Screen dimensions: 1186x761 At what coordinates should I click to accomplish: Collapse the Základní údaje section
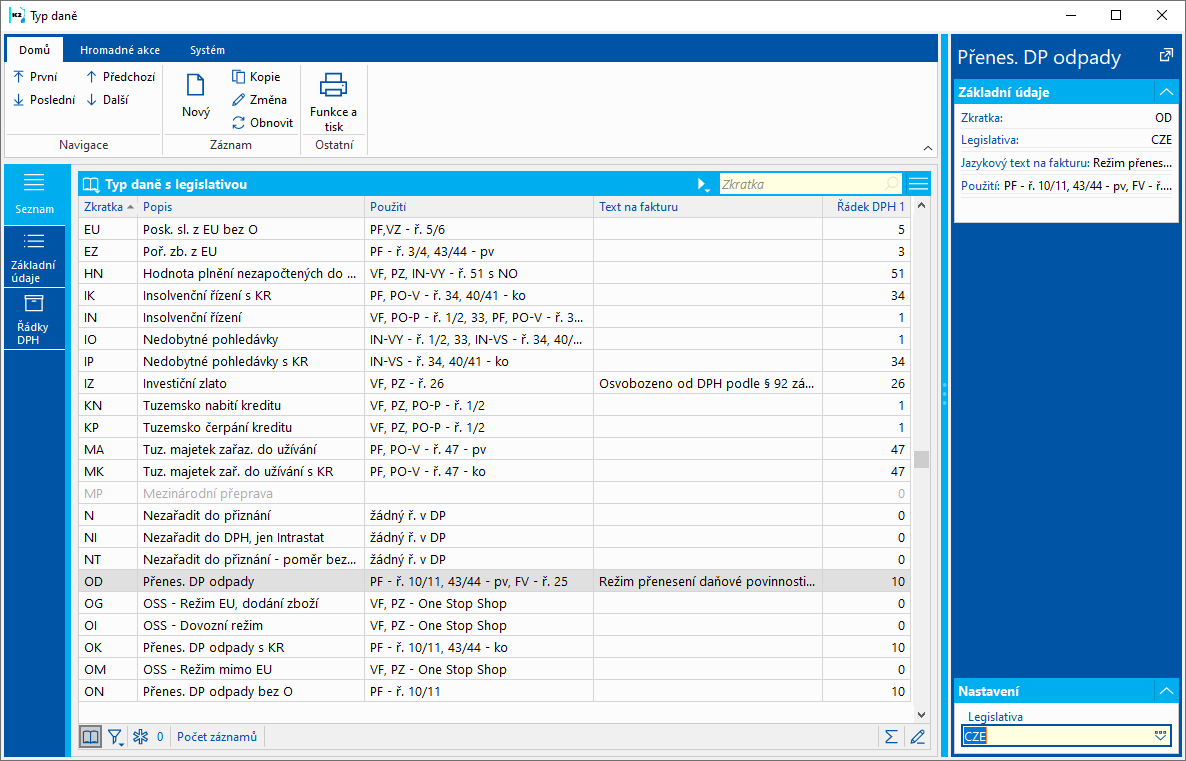click(1166, 92)
